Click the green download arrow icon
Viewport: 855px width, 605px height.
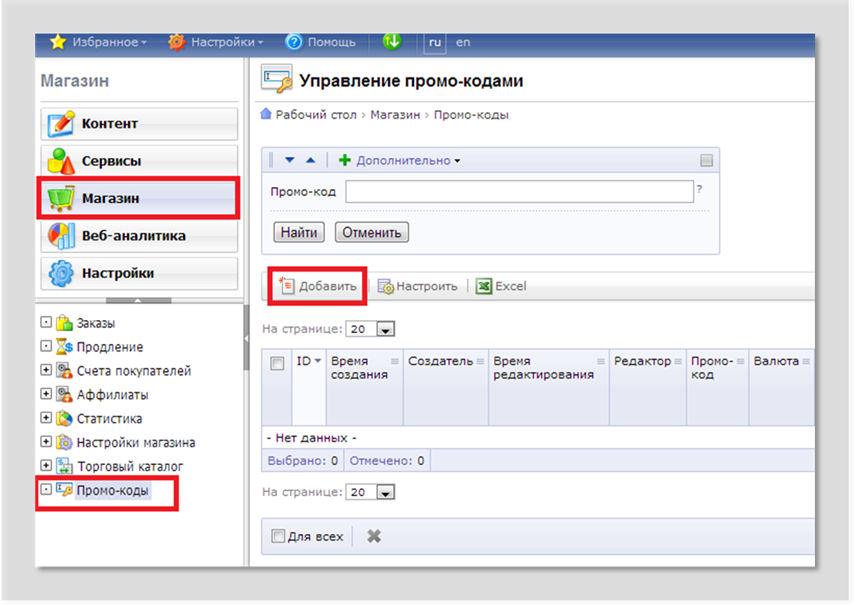coord(392,42)
